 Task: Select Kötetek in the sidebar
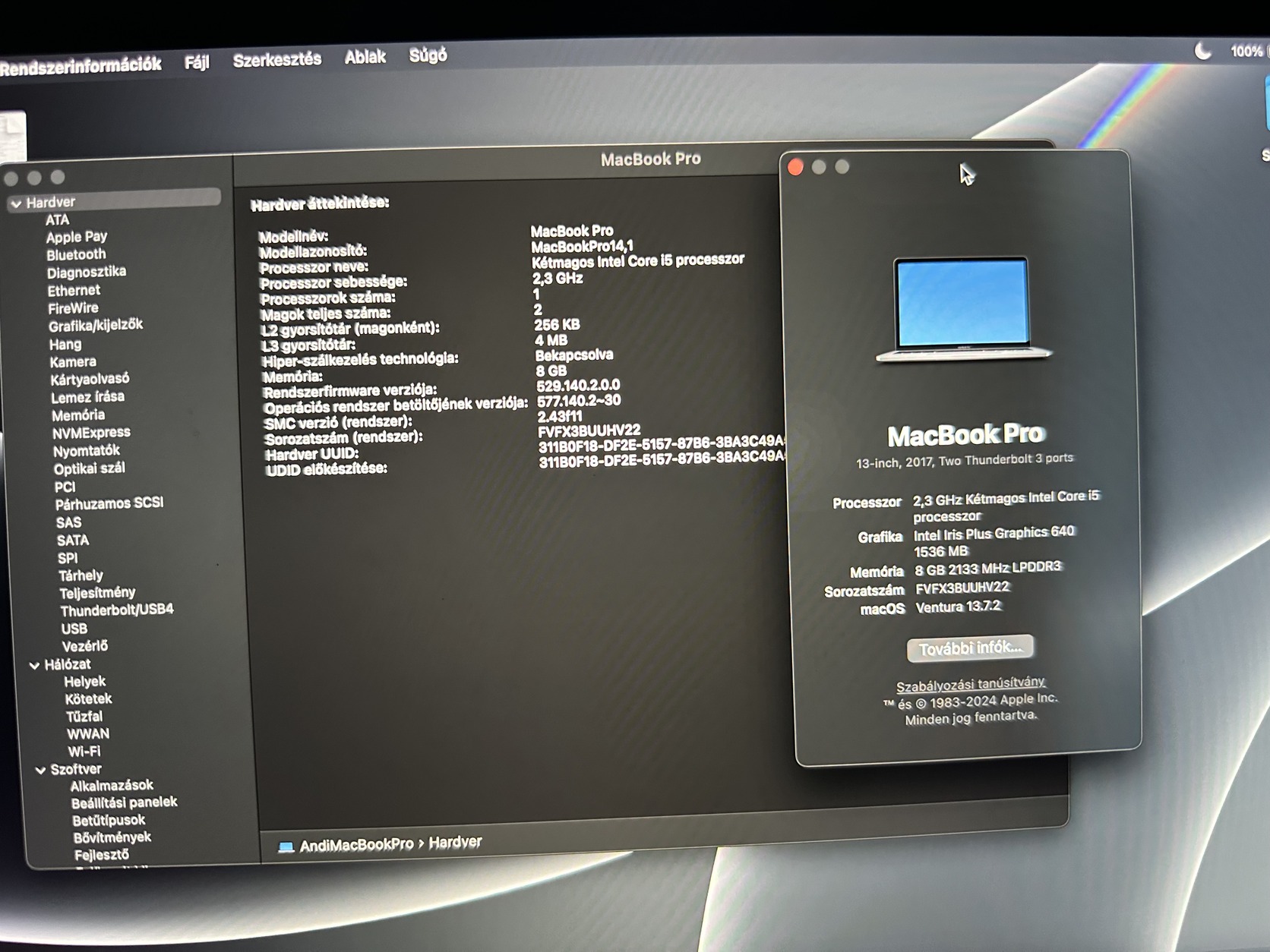click(88, 699)
